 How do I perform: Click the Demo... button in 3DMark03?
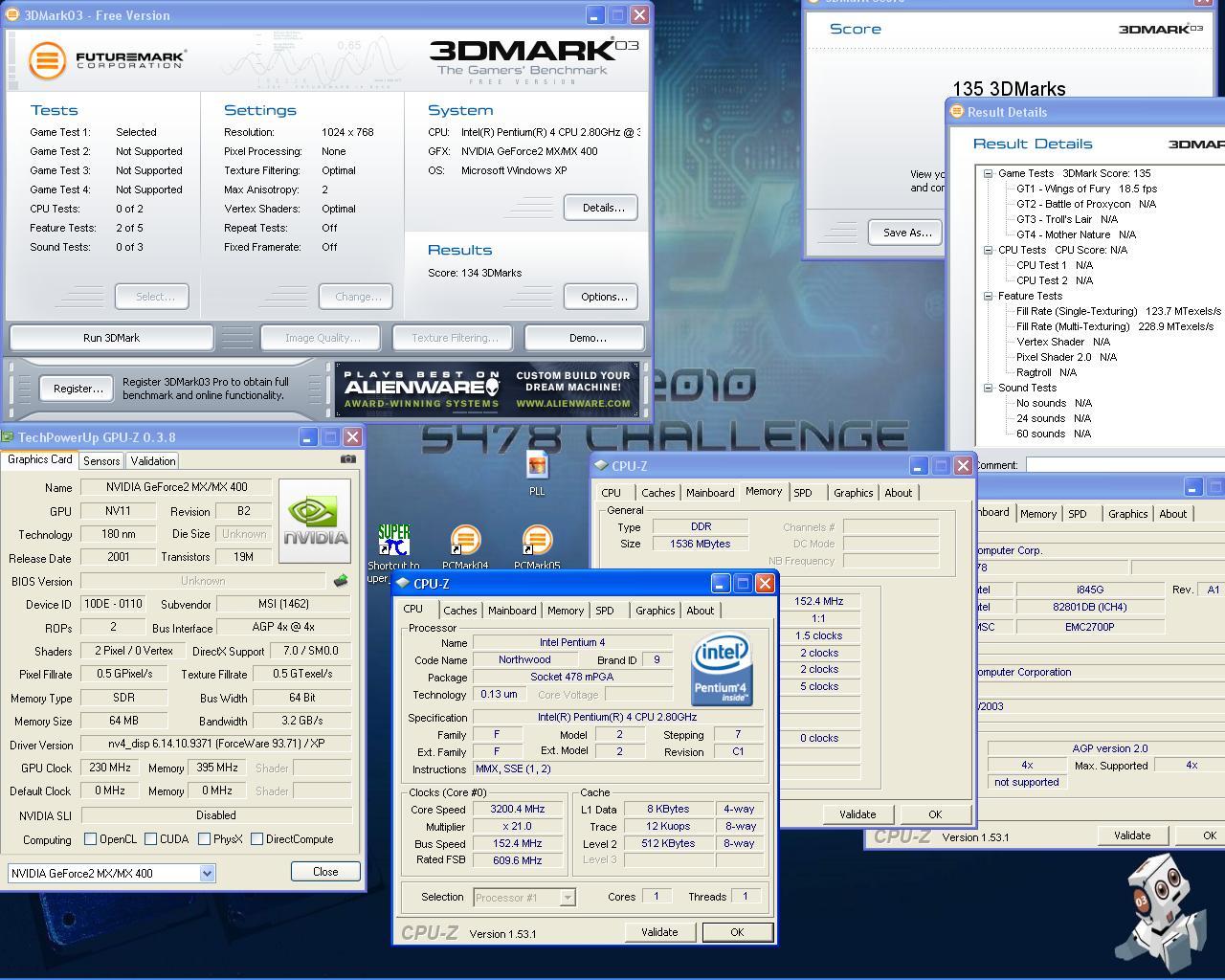point(587,338)
